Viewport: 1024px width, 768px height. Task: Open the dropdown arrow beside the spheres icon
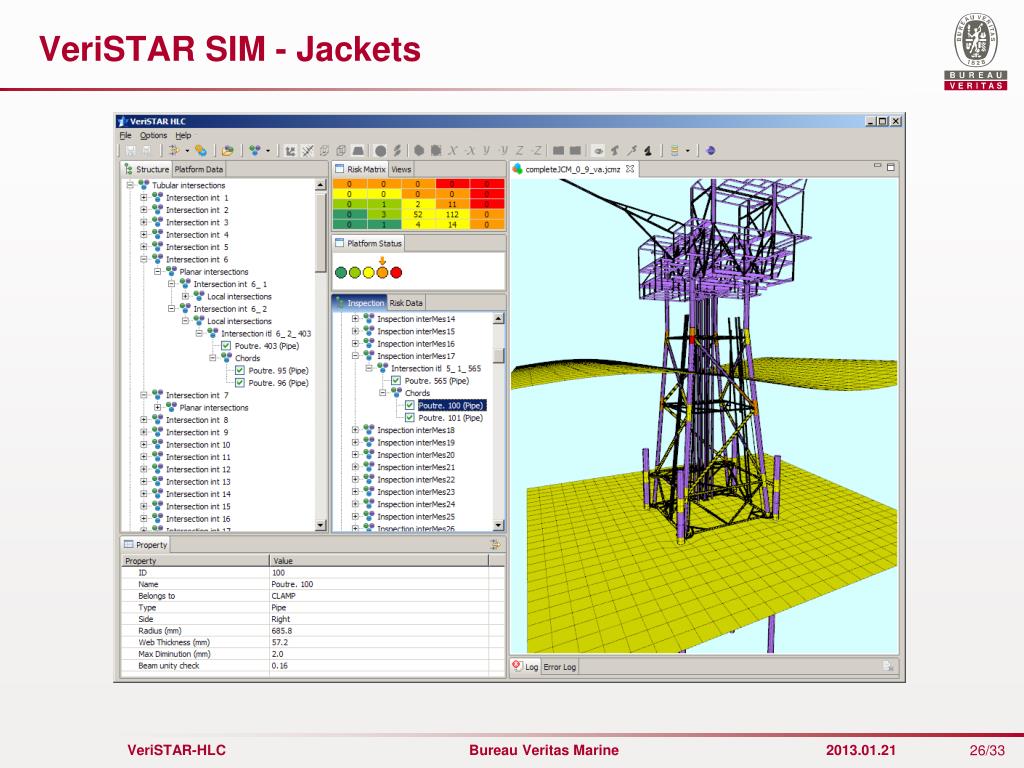click(268, 151)
